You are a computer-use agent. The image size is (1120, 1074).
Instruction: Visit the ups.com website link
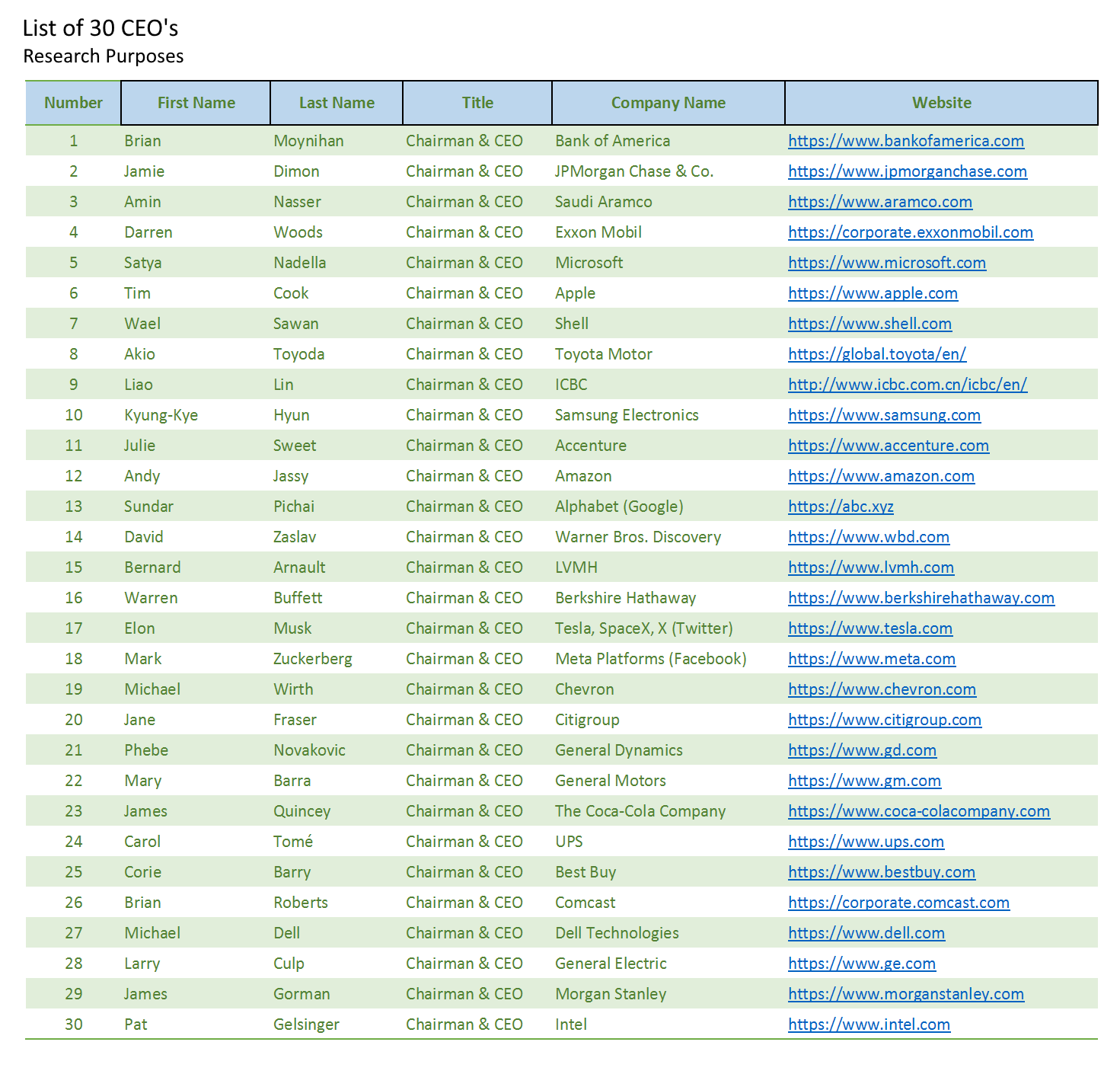pyautogui.click(x=866, y=842)
